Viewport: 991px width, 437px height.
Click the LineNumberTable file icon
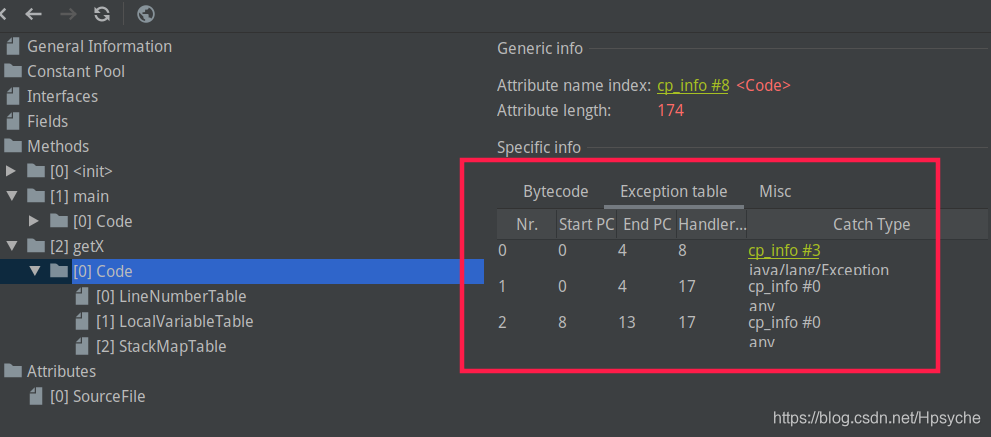pyautogui.click(x=82, y=296)
